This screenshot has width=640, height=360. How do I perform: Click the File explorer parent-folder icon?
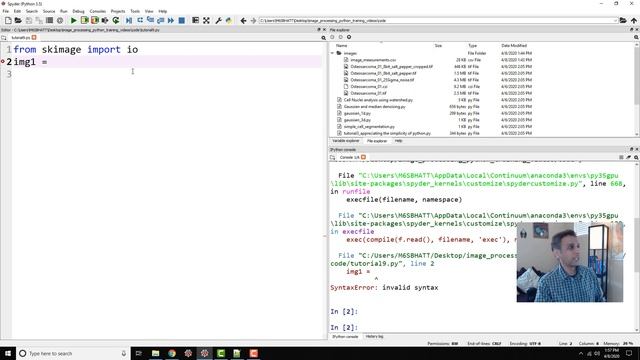point(349,37)
